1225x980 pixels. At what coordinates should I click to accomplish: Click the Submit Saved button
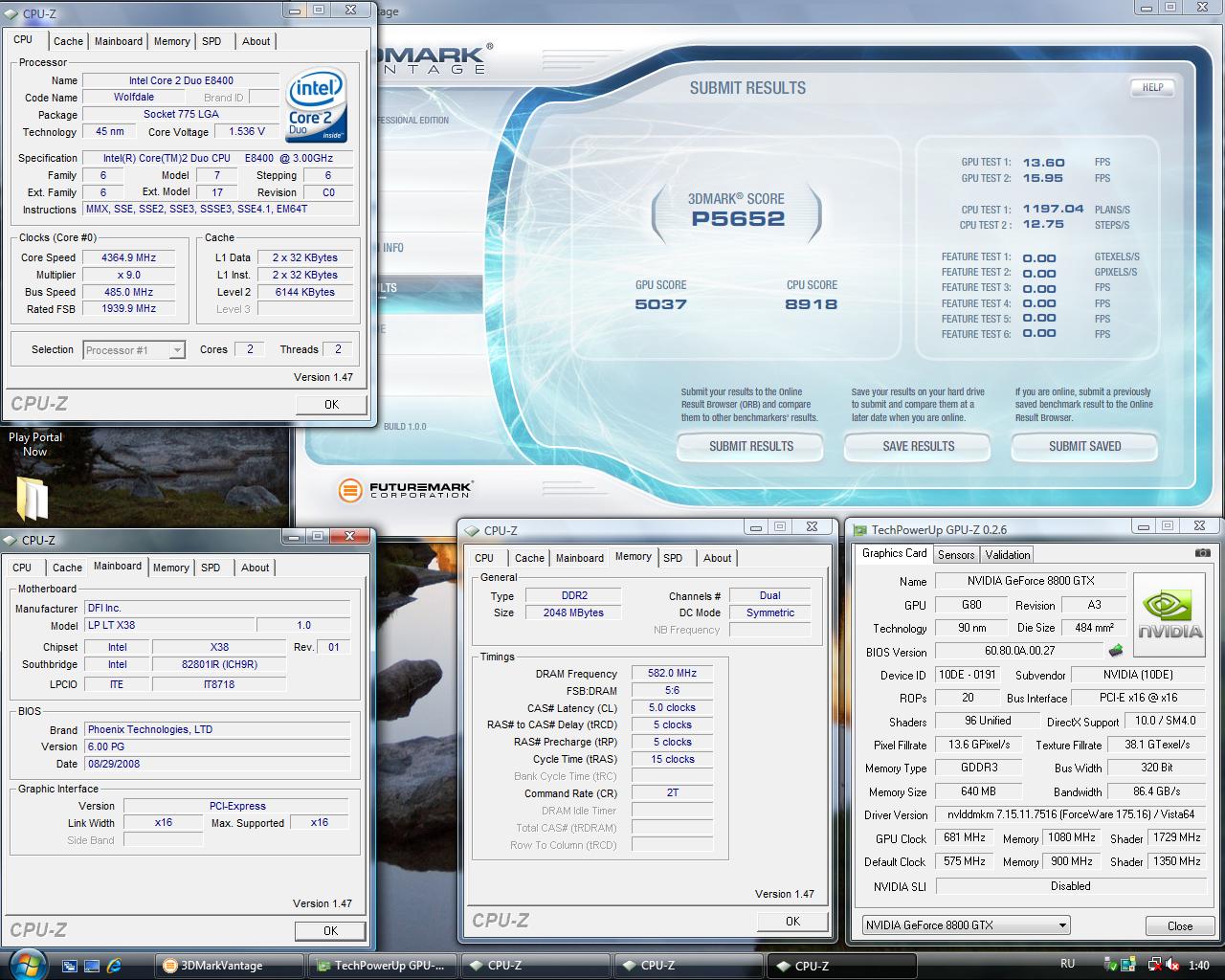1085,446
